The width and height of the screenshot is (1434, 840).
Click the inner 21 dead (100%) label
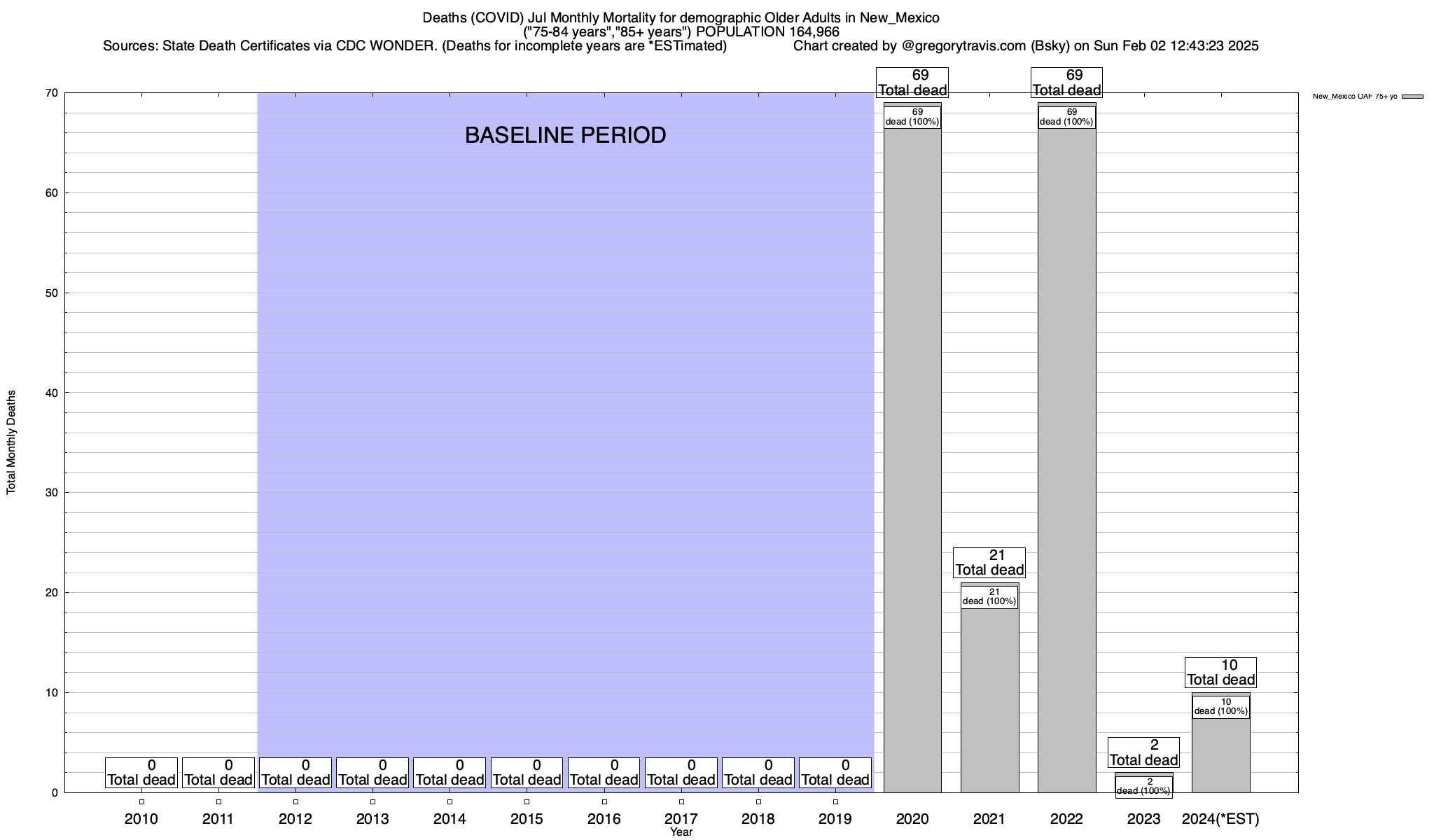[989, 597]
